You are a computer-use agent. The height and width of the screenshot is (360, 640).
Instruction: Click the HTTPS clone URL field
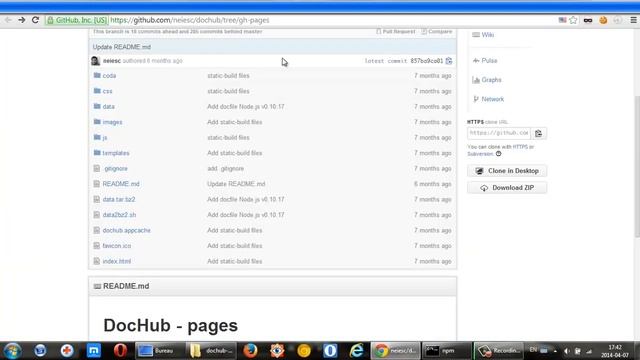pos(499,133)
